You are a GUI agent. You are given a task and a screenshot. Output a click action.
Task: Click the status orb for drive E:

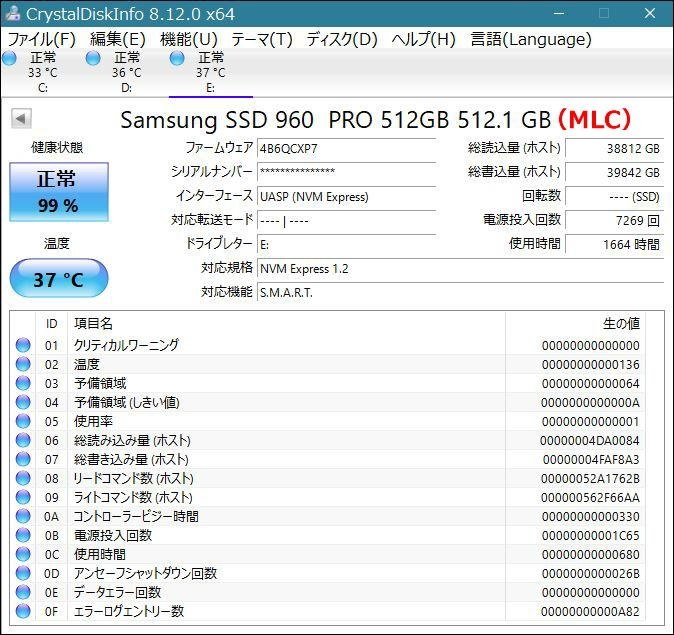[x=177, y=58]
